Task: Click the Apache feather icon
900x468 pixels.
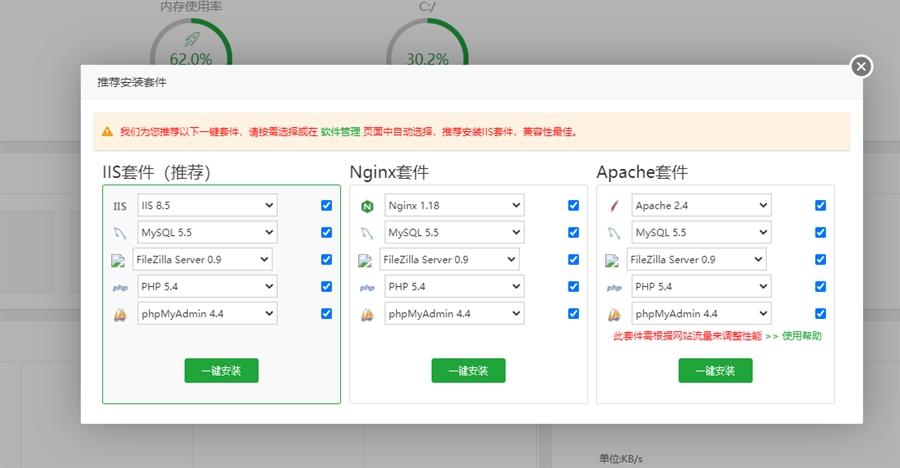Action: [x=613, y=206]
